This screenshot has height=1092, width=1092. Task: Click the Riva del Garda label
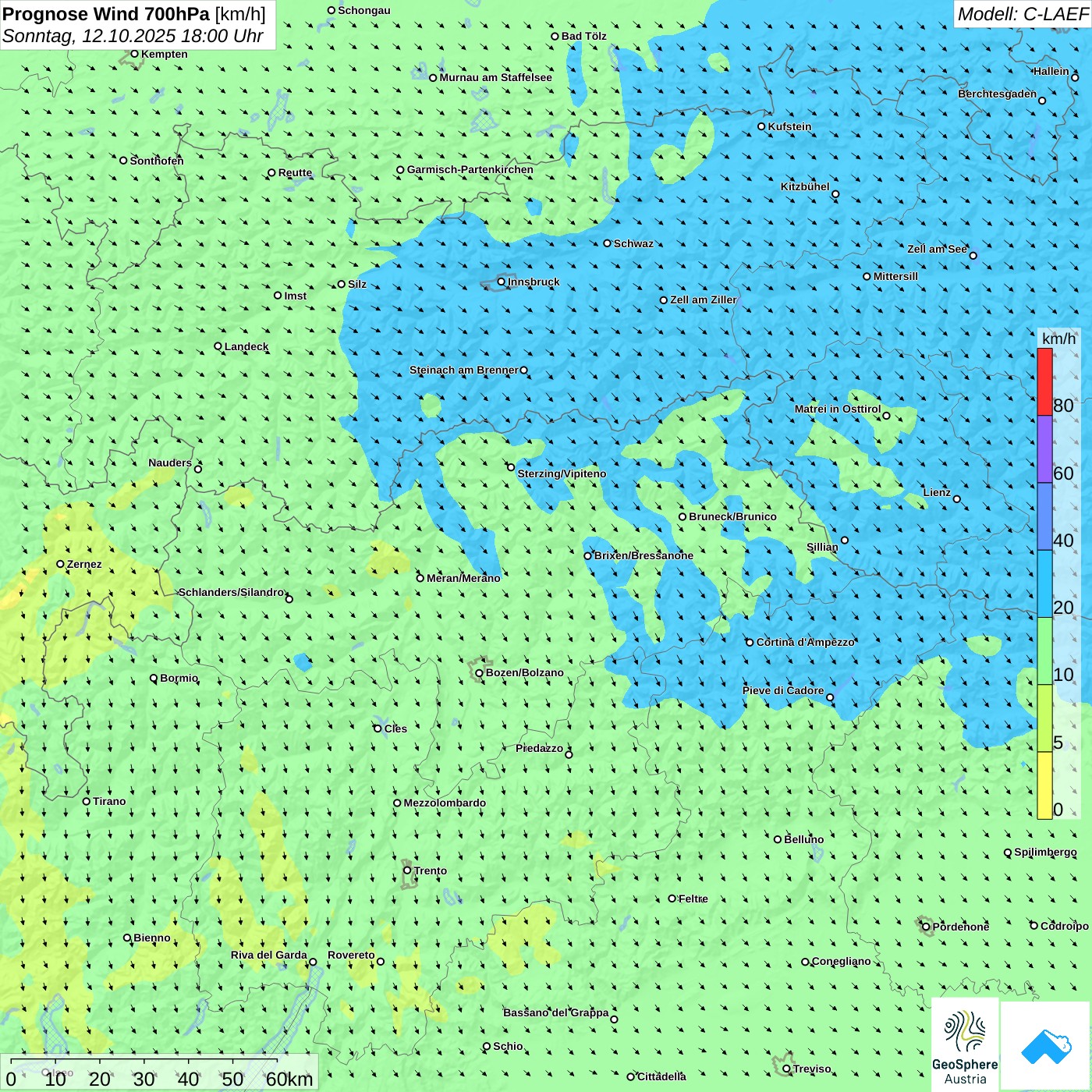coord(269,955)
